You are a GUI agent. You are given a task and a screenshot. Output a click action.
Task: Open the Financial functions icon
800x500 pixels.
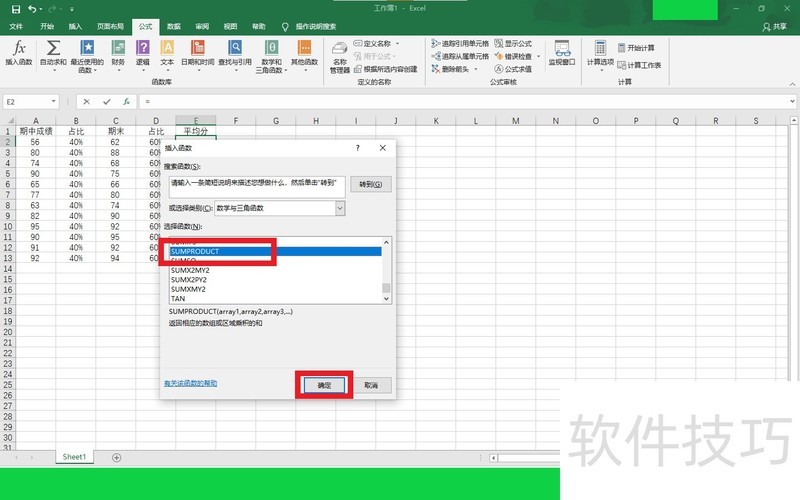tap(118, 48)
